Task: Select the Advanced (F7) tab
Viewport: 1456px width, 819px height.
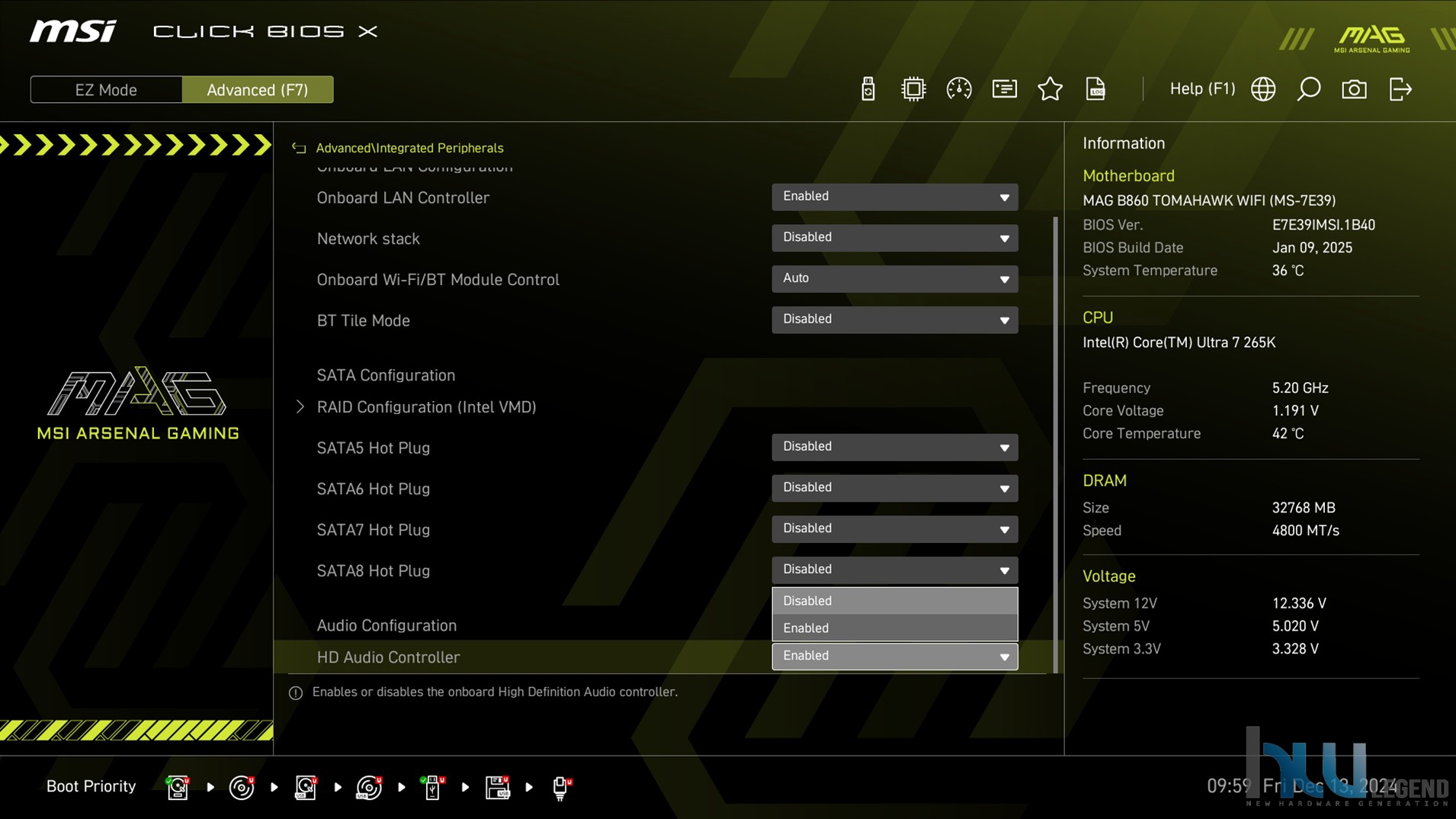Action: 258,90
